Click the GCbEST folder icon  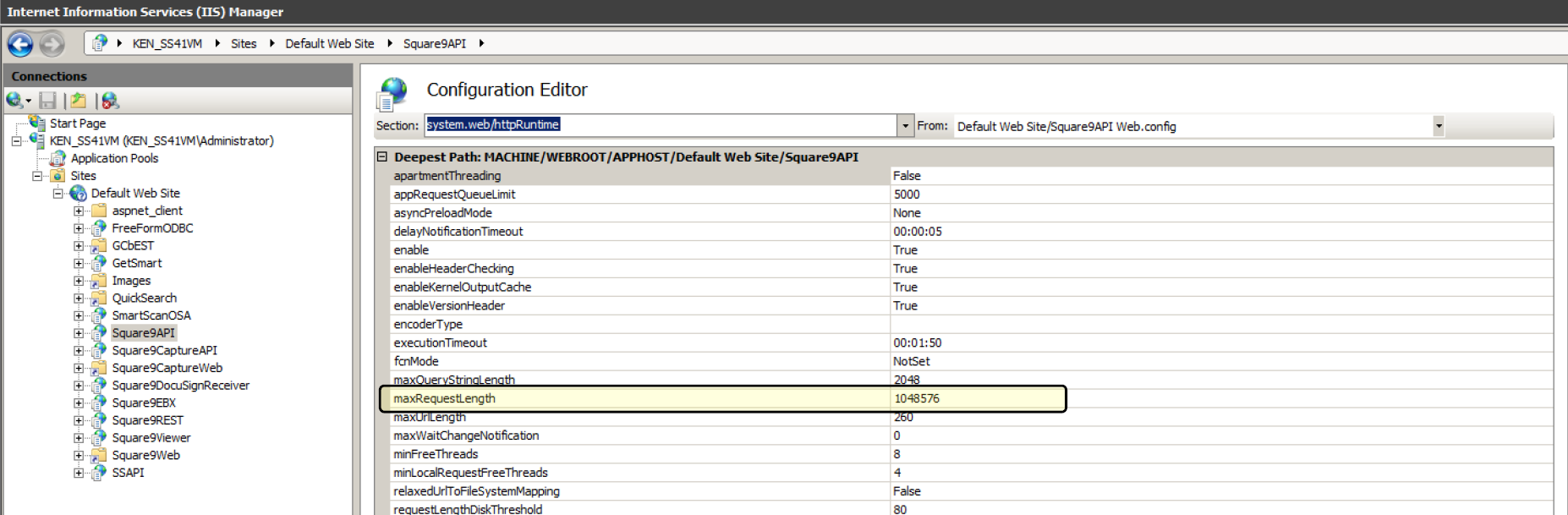(99, 246)
